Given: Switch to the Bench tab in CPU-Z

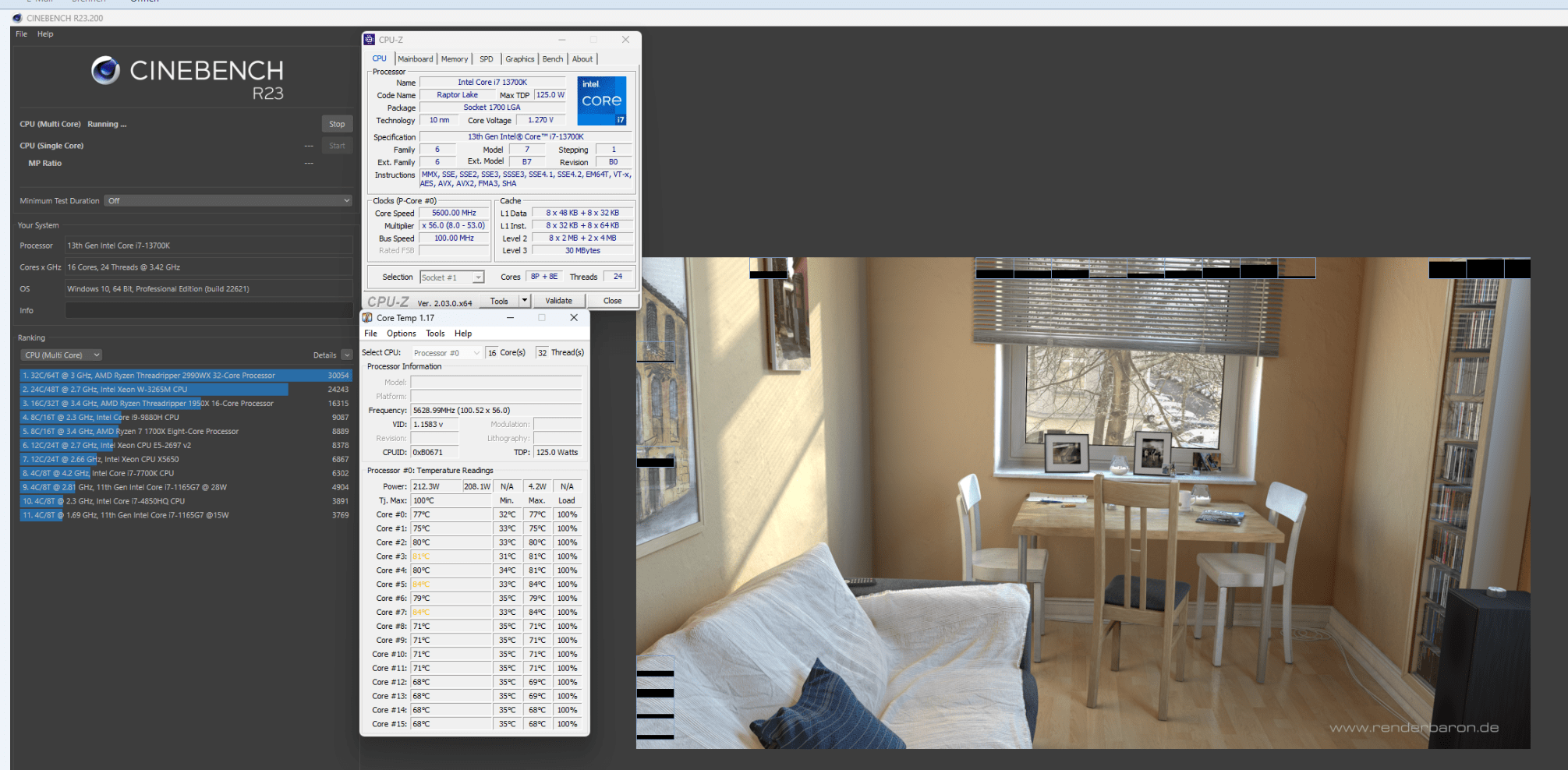Looking at the screenshot, I should [x=553, y=59].
